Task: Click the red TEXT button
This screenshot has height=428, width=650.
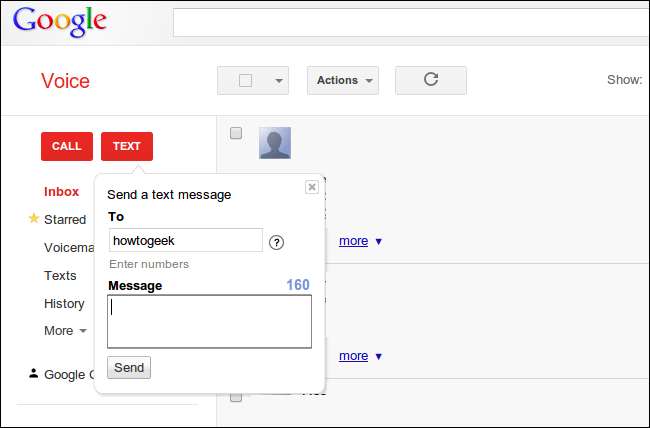Action: tap(127, 146)
